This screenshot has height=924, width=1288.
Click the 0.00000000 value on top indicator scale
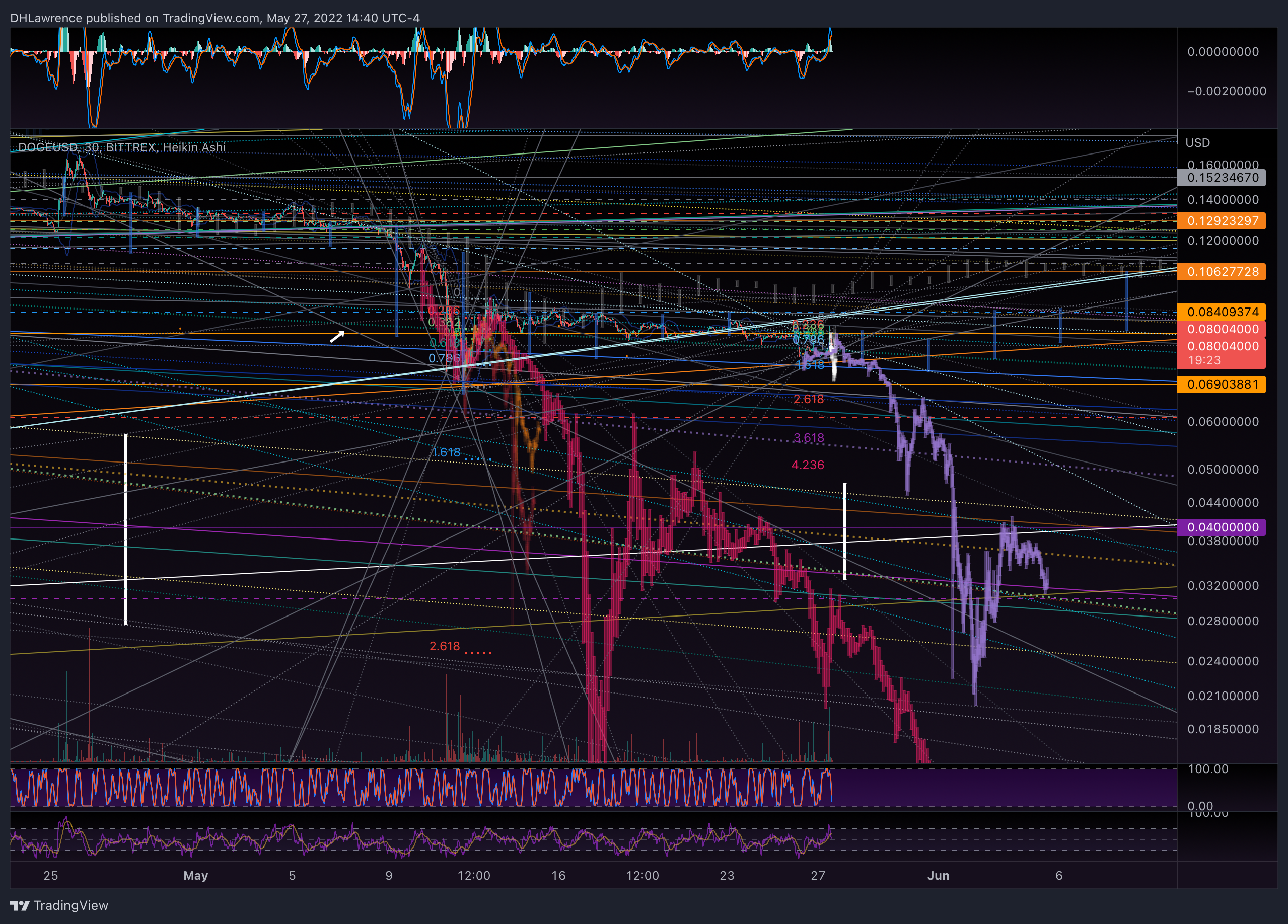tap(1223, 52)
